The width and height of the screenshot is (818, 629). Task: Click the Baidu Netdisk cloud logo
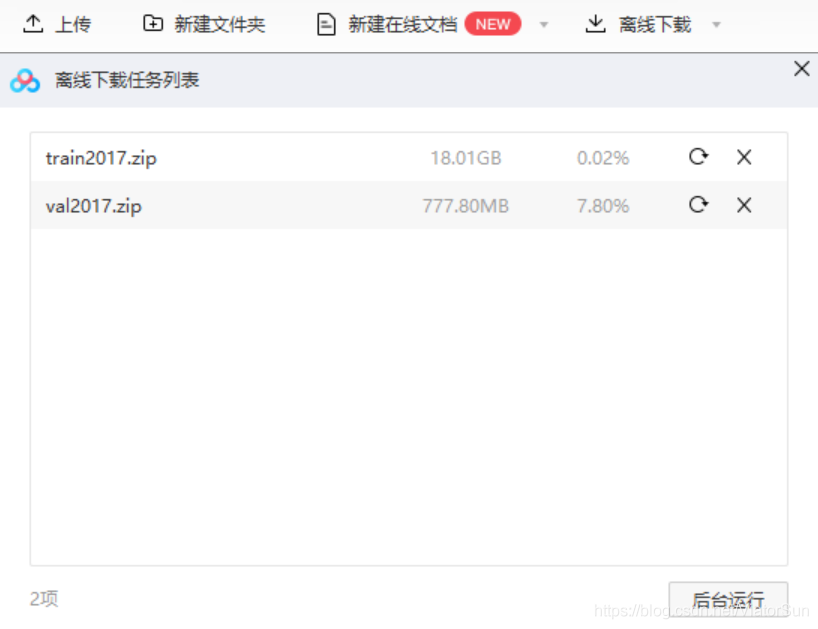pos(25,81)
